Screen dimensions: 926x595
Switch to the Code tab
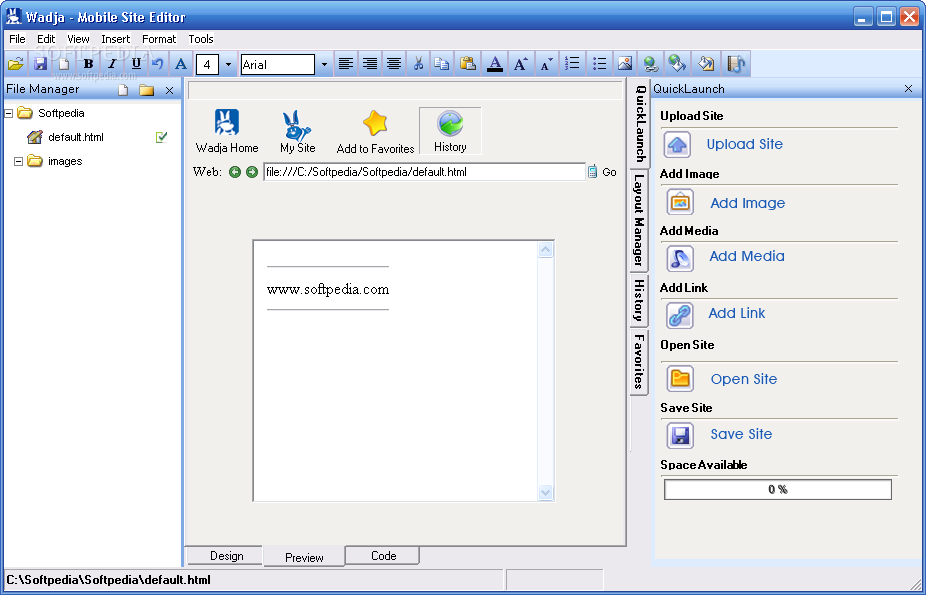pos(383,555)
